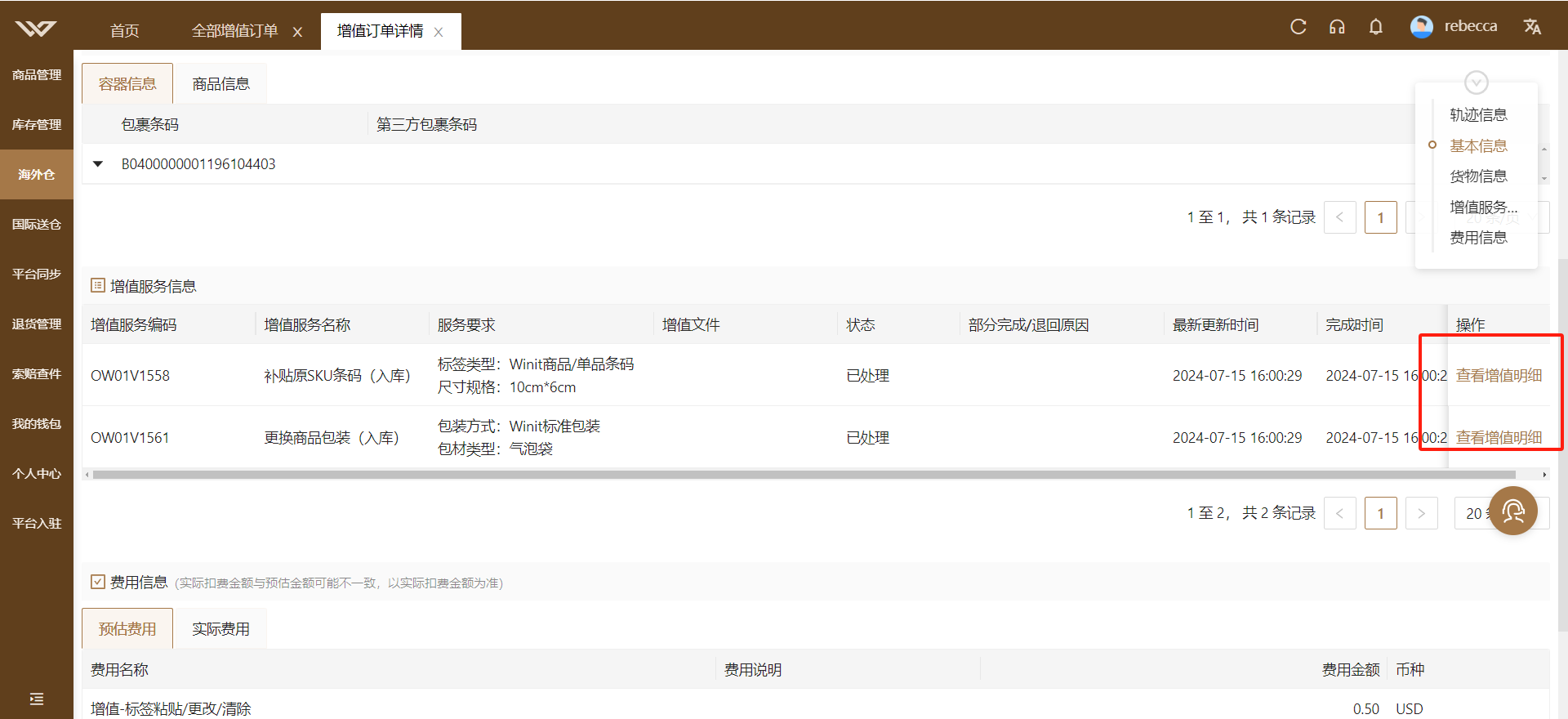The height and width of the screenshot is (719, 1568).
Task: Open the headset support icon in header
Action: [x=1337, y=27]
